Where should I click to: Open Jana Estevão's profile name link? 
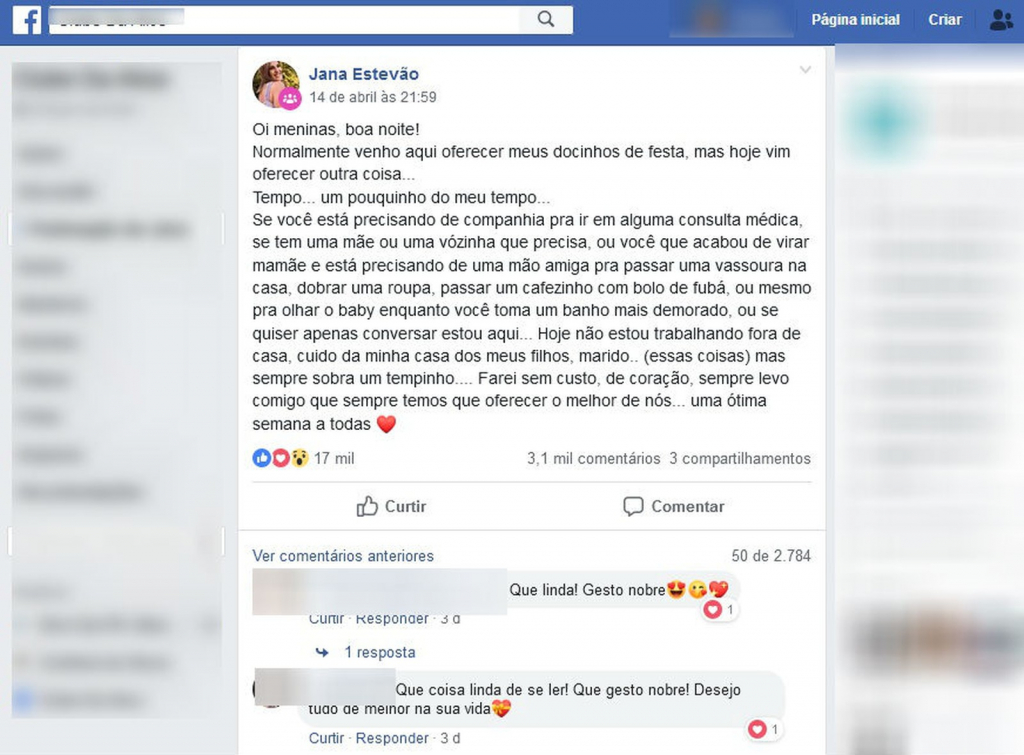[x=364, y=74]
